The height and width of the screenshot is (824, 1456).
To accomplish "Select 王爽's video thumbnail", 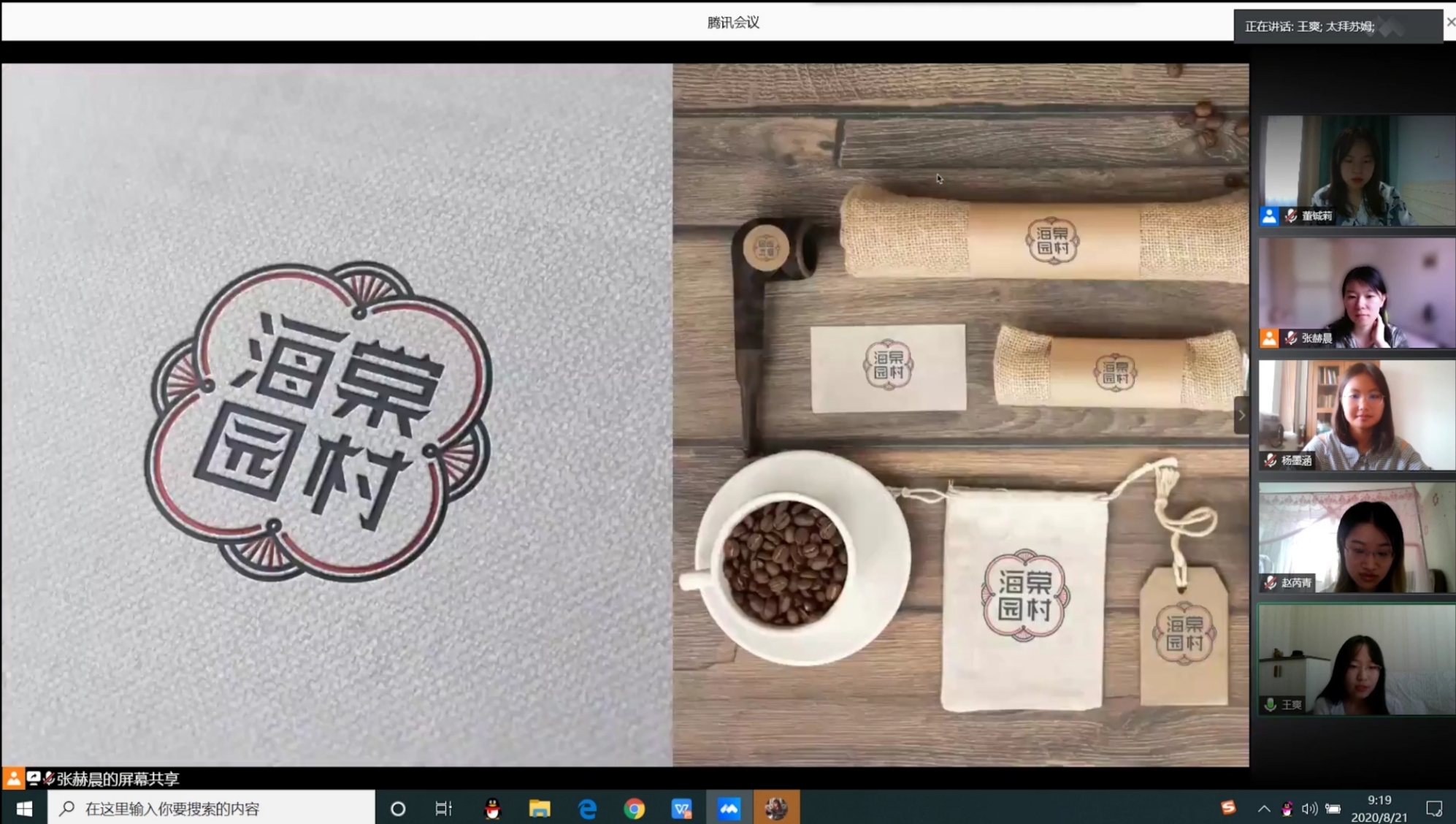I will [x=1357, y=659].
